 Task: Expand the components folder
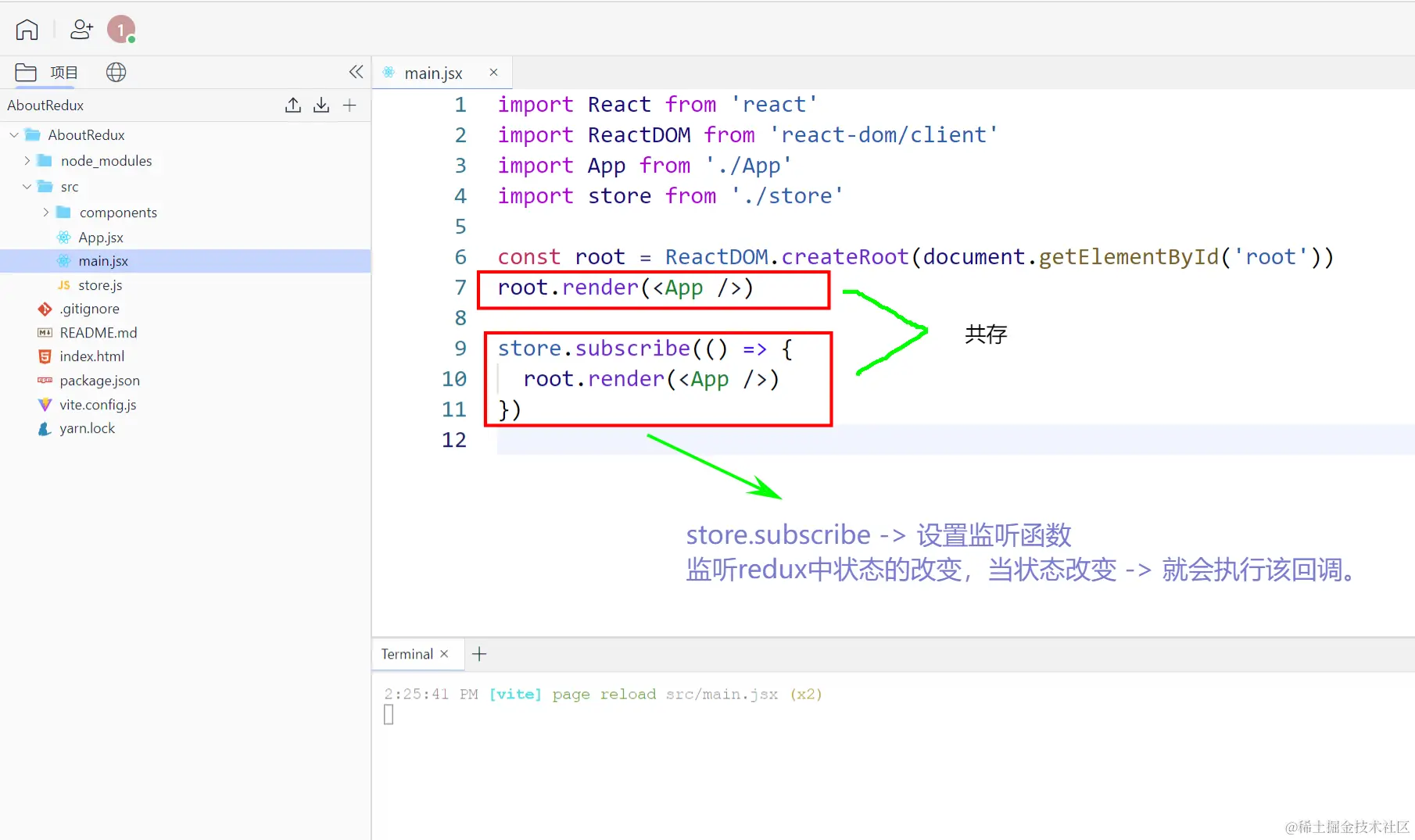46,213
